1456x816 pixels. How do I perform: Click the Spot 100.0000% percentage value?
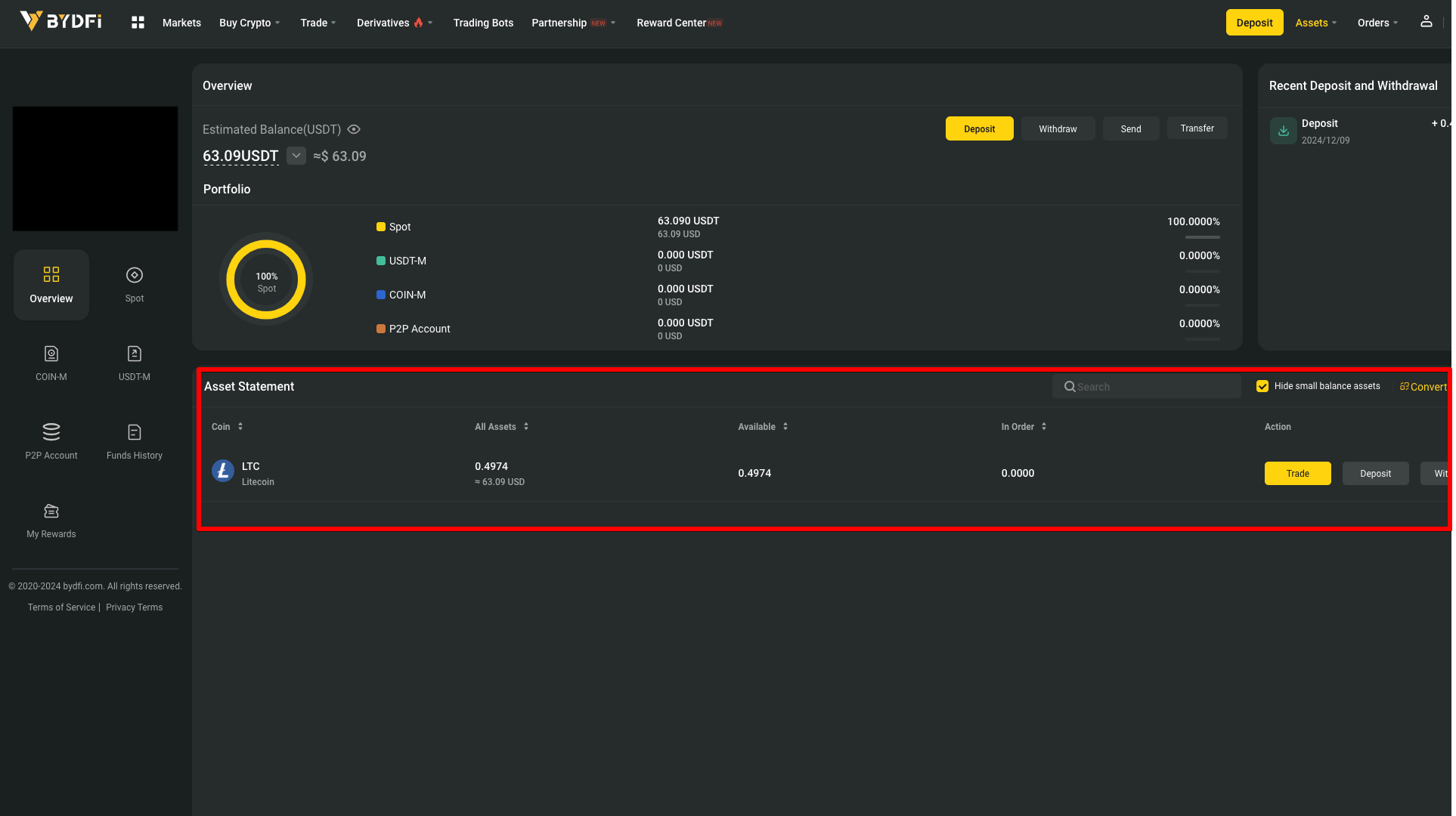point(1193,221)
